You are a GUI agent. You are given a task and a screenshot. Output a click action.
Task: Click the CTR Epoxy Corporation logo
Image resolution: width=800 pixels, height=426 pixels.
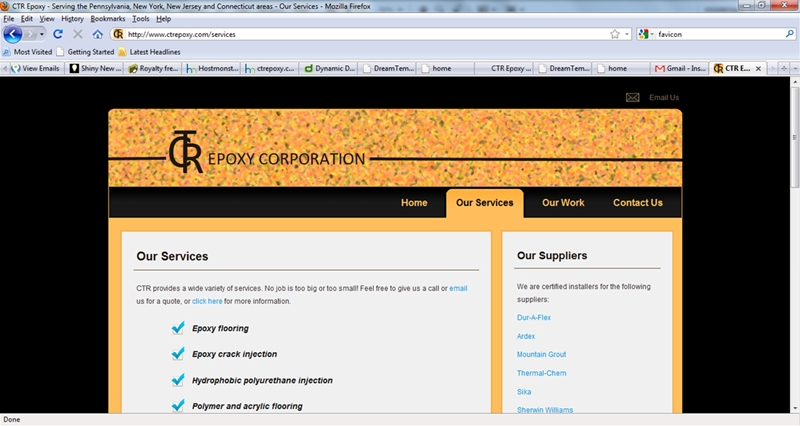click(x=267, y=153)
